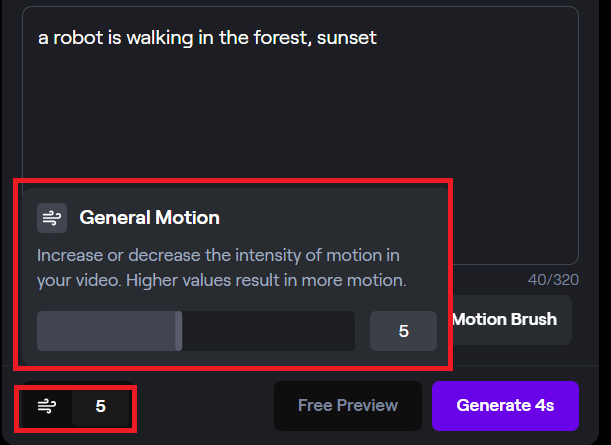Click inside the prompt text area blank space
The height and width of the screenshot is (445, 611).
(x=300, y=117)
